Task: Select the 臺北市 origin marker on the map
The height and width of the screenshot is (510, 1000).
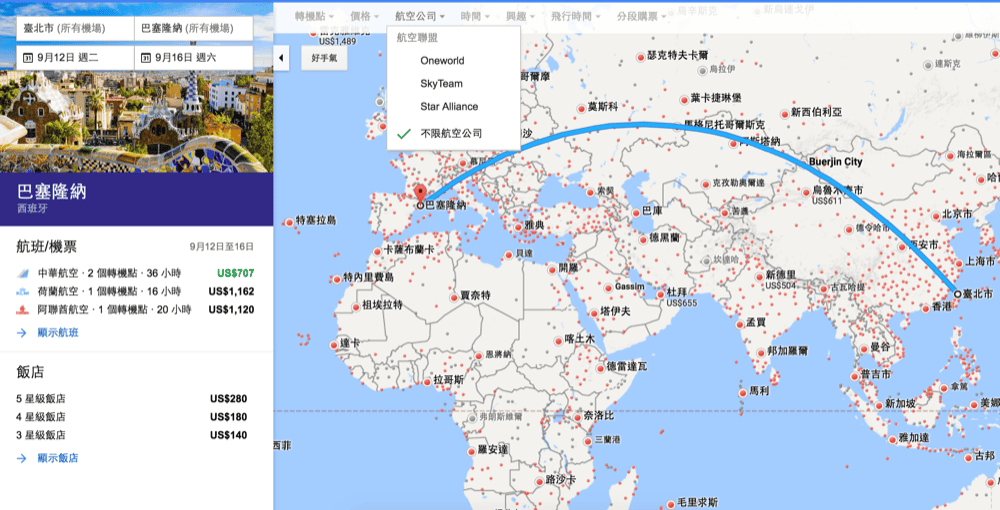Action: [x=957, y=293]
